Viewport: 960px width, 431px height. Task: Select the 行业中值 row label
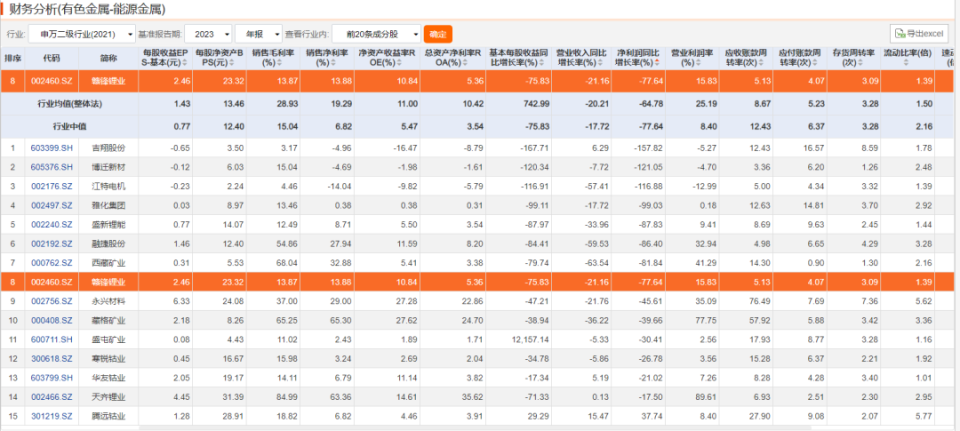[69, 127]
